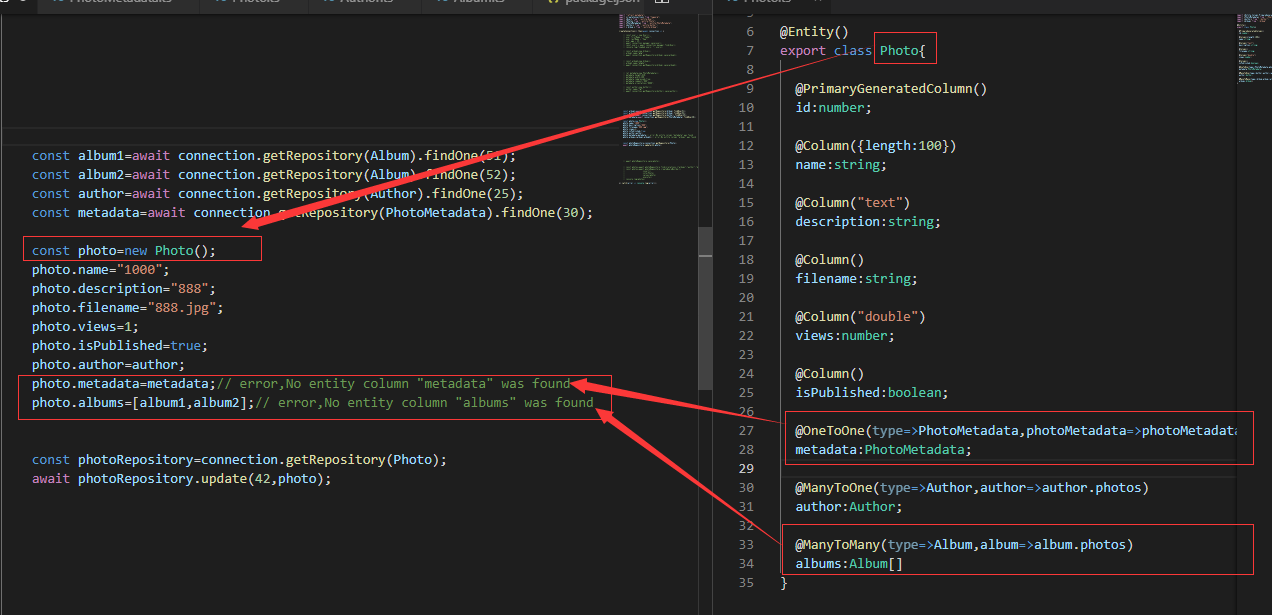Click the 'isPublished:boolean;' property line
Image resolution: width=1272 pixels, height=615 pixels.
(x=872, y=392)
